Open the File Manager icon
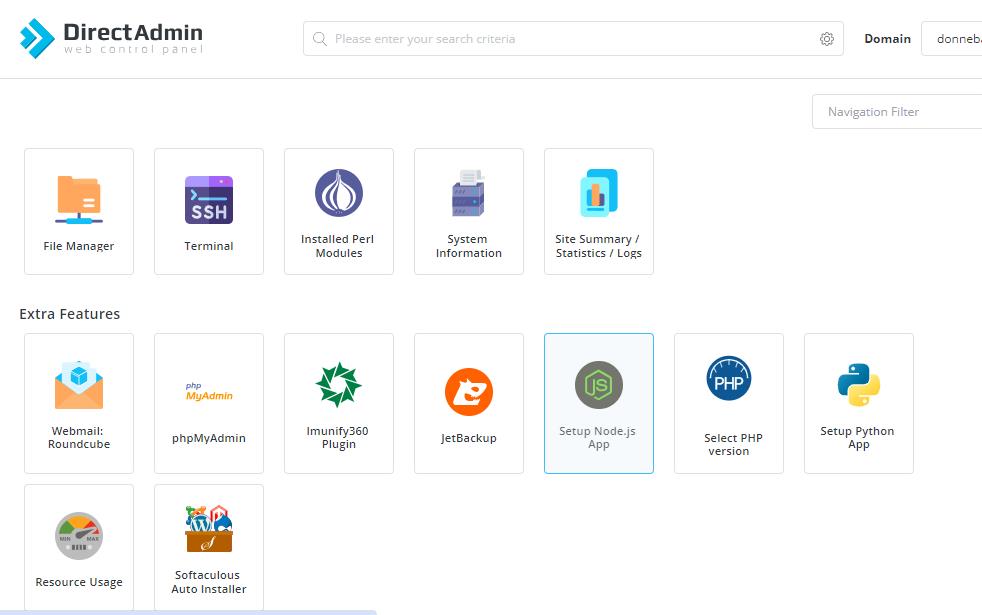Image resolution: width=982 pixels, height=615 pixels. coord(79,200)
